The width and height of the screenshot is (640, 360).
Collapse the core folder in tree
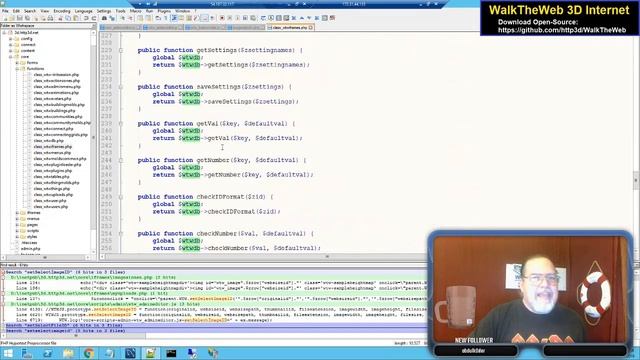[11, 57]
